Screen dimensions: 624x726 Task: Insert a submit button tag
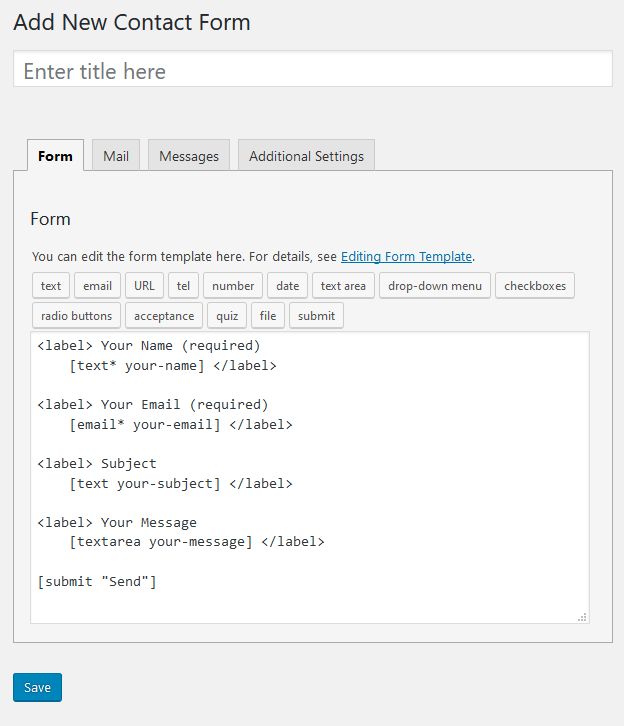coord(316,316)
